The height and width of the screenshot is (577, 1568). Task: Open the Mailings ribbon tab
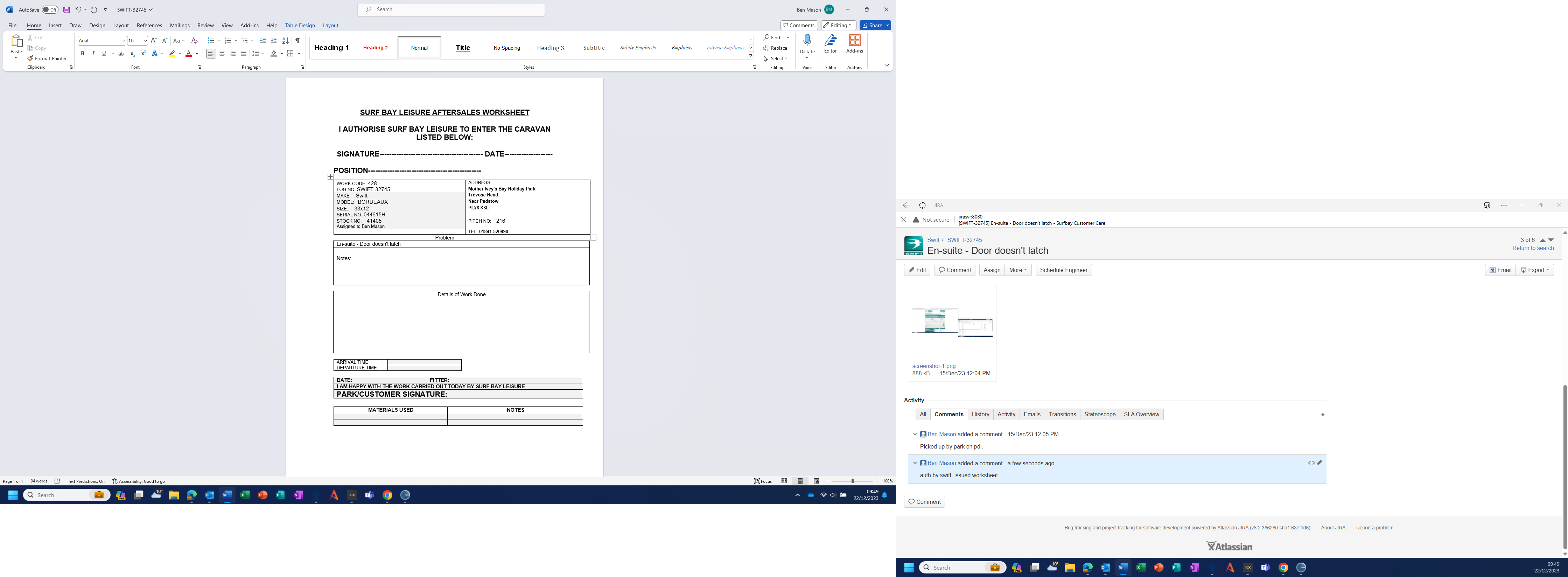pyautogui.click(x=180, y=26)
